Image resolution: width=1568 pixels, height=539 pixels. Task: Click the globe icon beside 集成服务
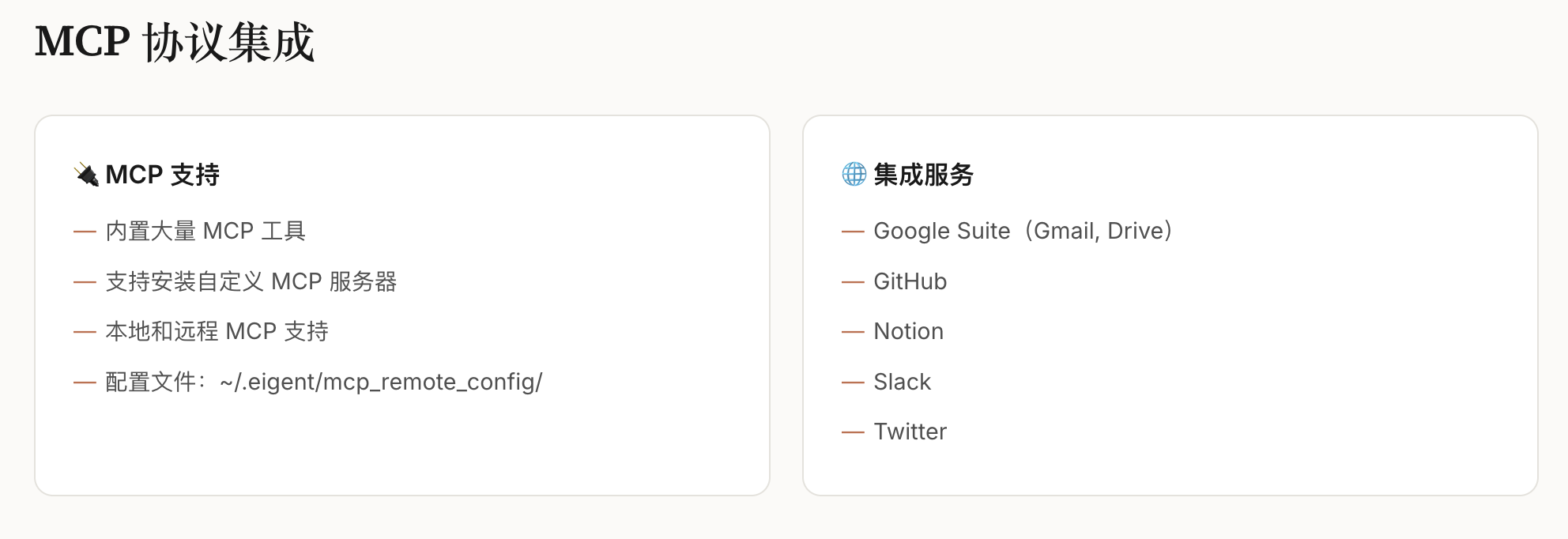pyautogui.click(x=854, y=174)
